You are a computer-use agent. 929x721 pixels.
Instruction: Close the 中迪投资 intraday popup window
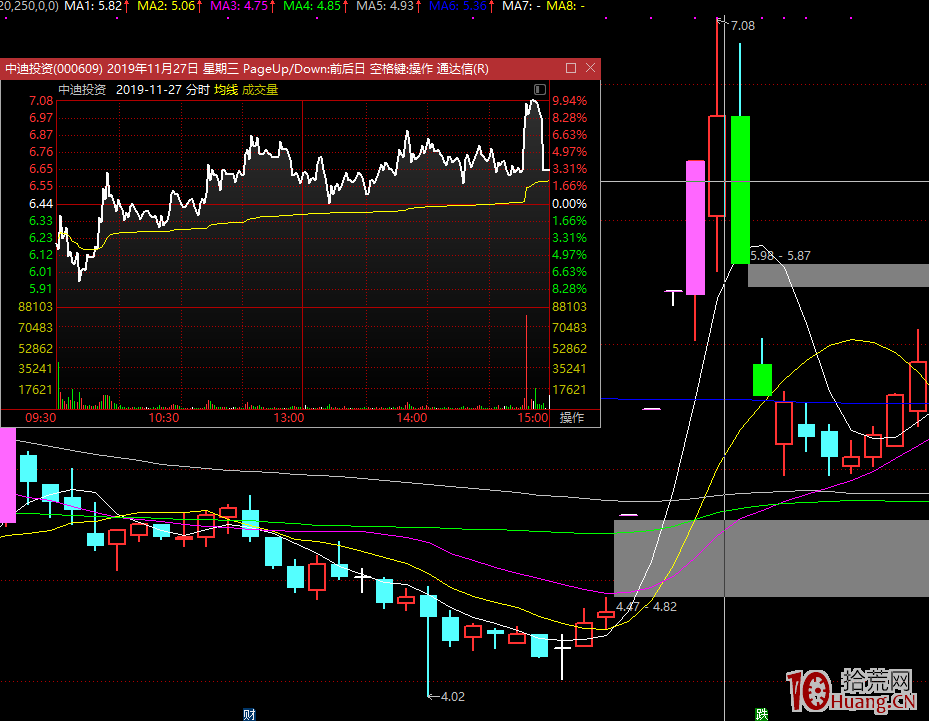590,68
